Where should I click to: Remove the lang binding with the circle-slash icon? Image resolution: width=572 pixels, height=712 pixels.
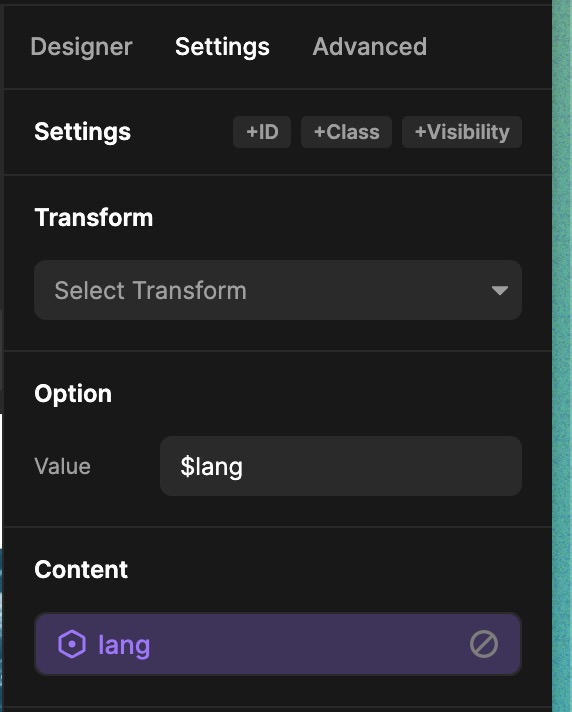coord(484,644)
